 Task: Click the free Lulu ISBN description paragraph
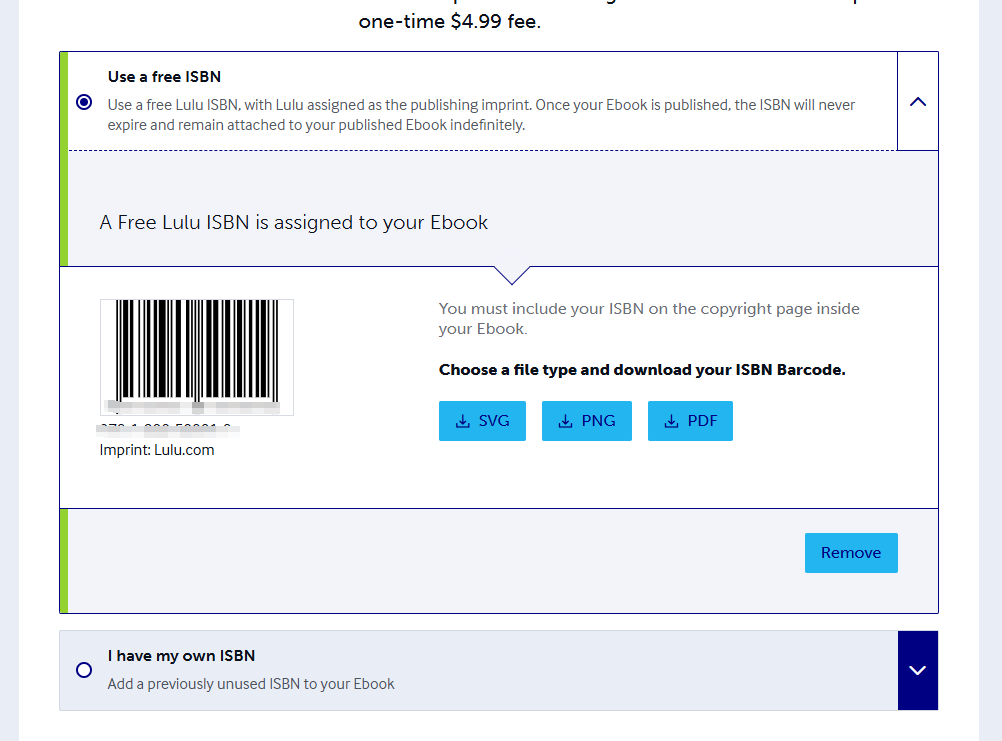pyautogui.click(x=481, y=115)
